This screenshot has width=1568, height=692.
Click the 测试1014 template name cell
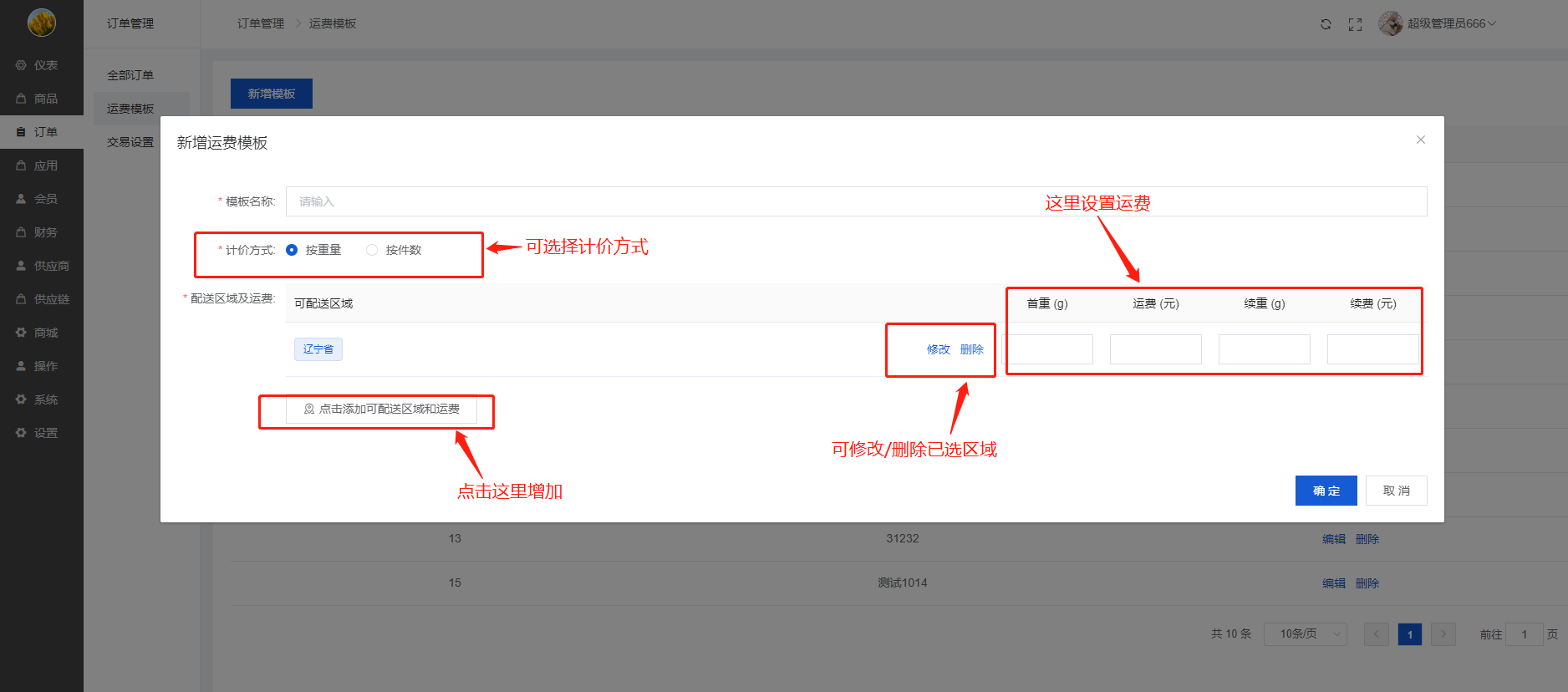coord(903,583)
